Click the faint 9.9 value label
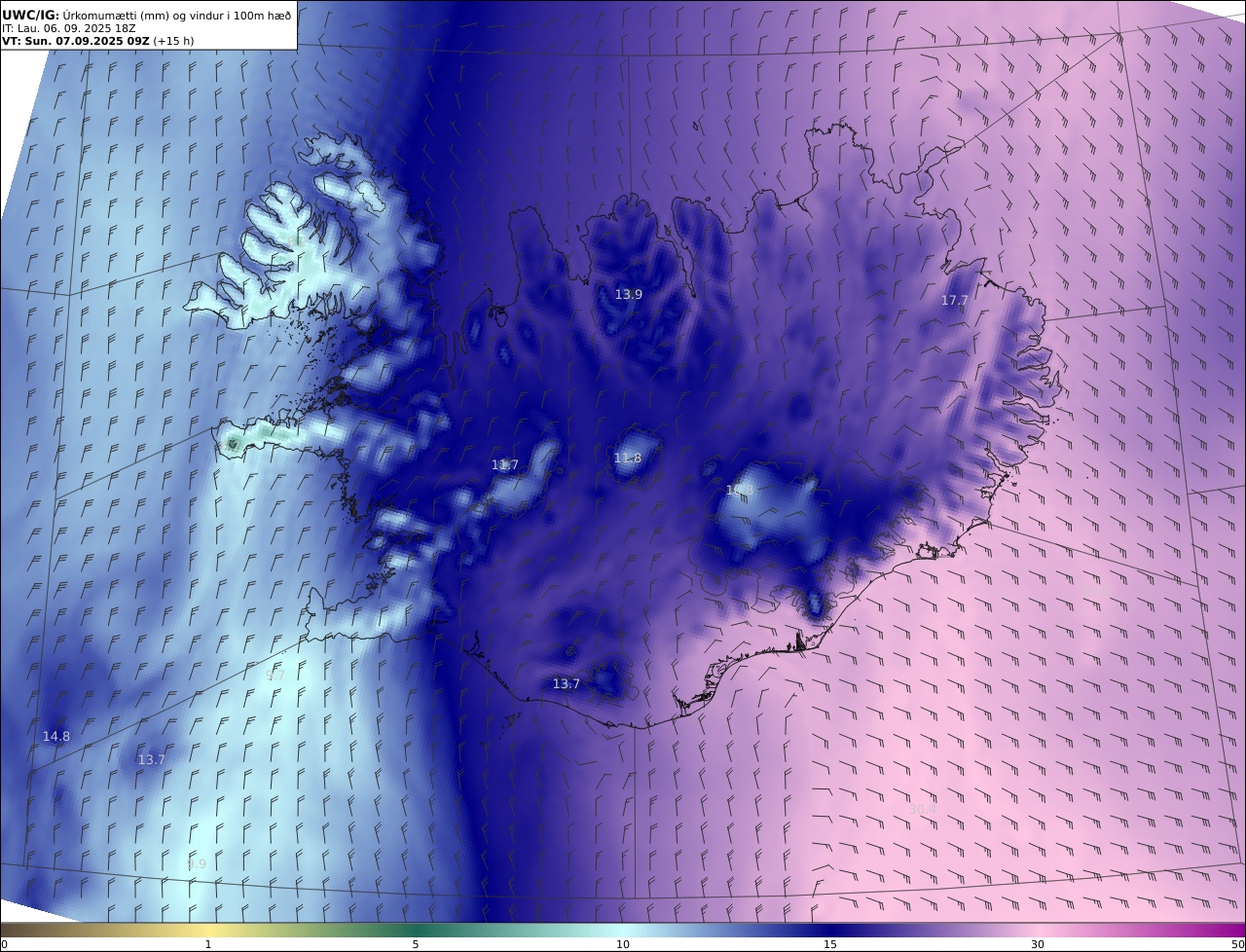 coord(197,863)
